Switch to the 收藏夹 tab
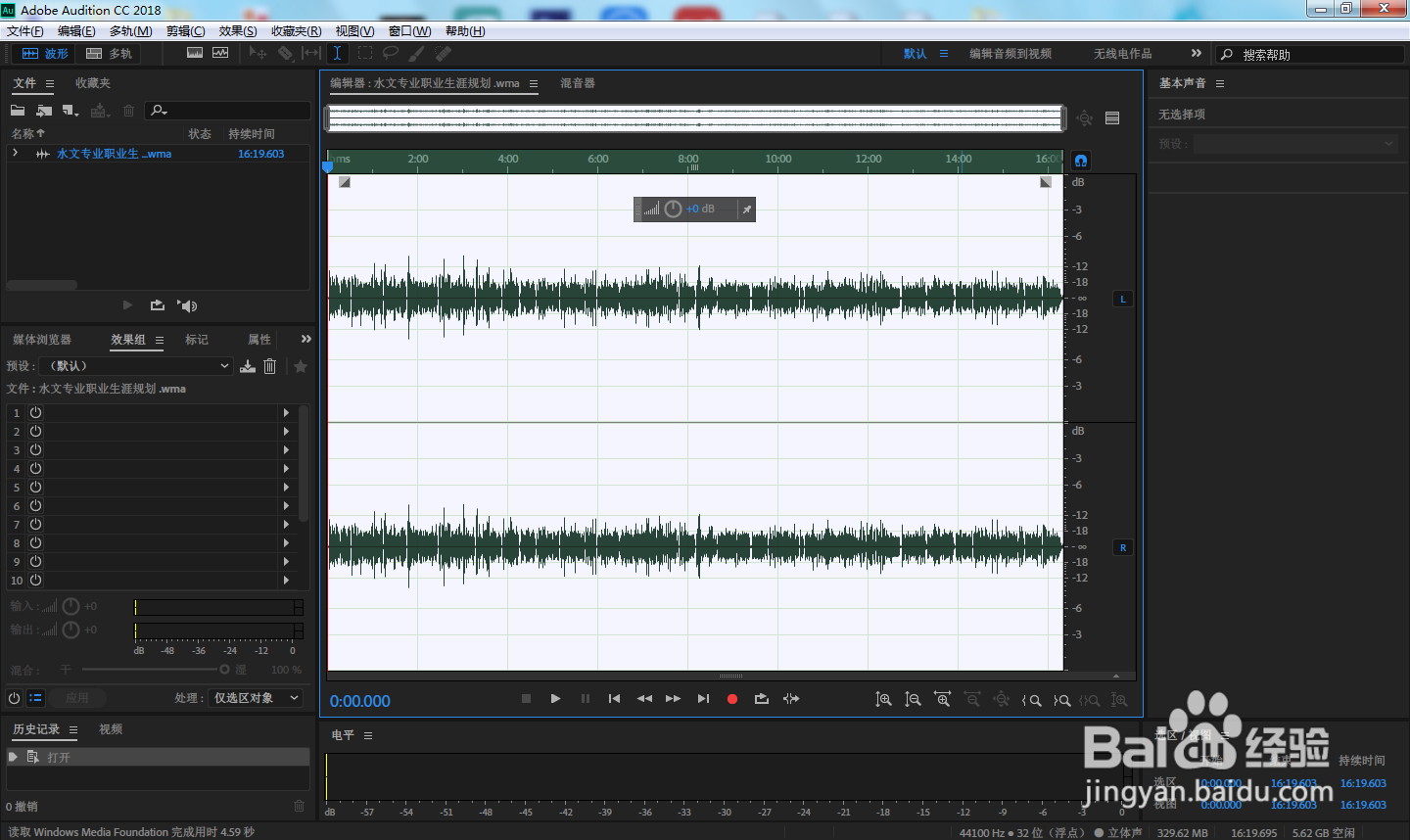Image resolution: width=1410 pixels, height=840 pixels. pyautogui.click(x=93, y=83)
